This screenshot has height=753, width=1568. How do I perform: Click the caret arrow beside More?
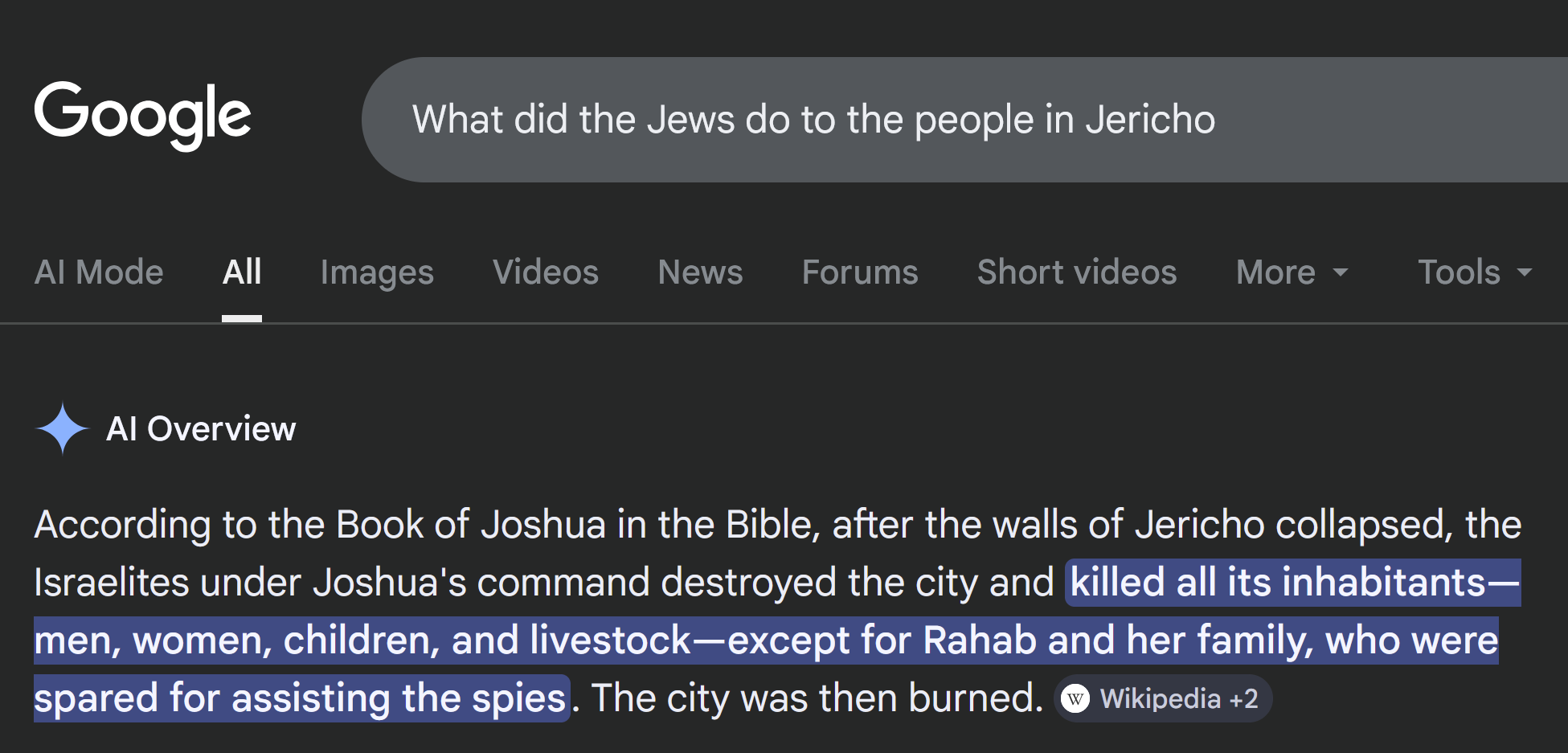1341,272
